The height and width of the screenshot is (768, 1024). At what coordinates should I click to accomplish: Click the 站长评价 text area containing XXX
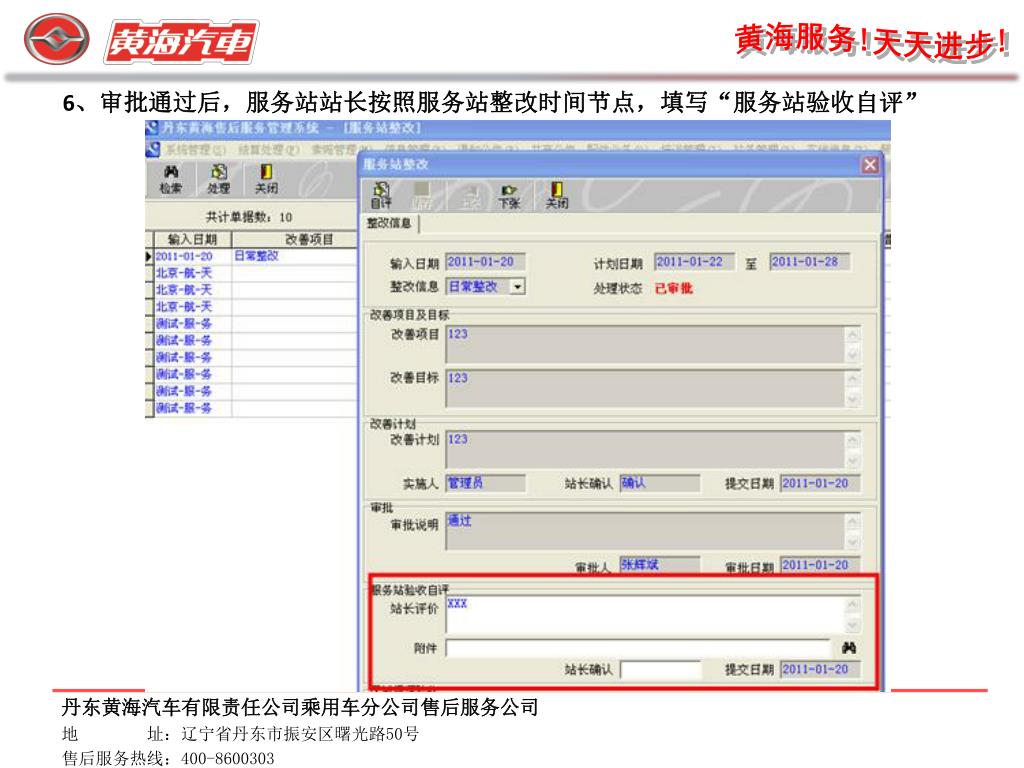[645, 615]
